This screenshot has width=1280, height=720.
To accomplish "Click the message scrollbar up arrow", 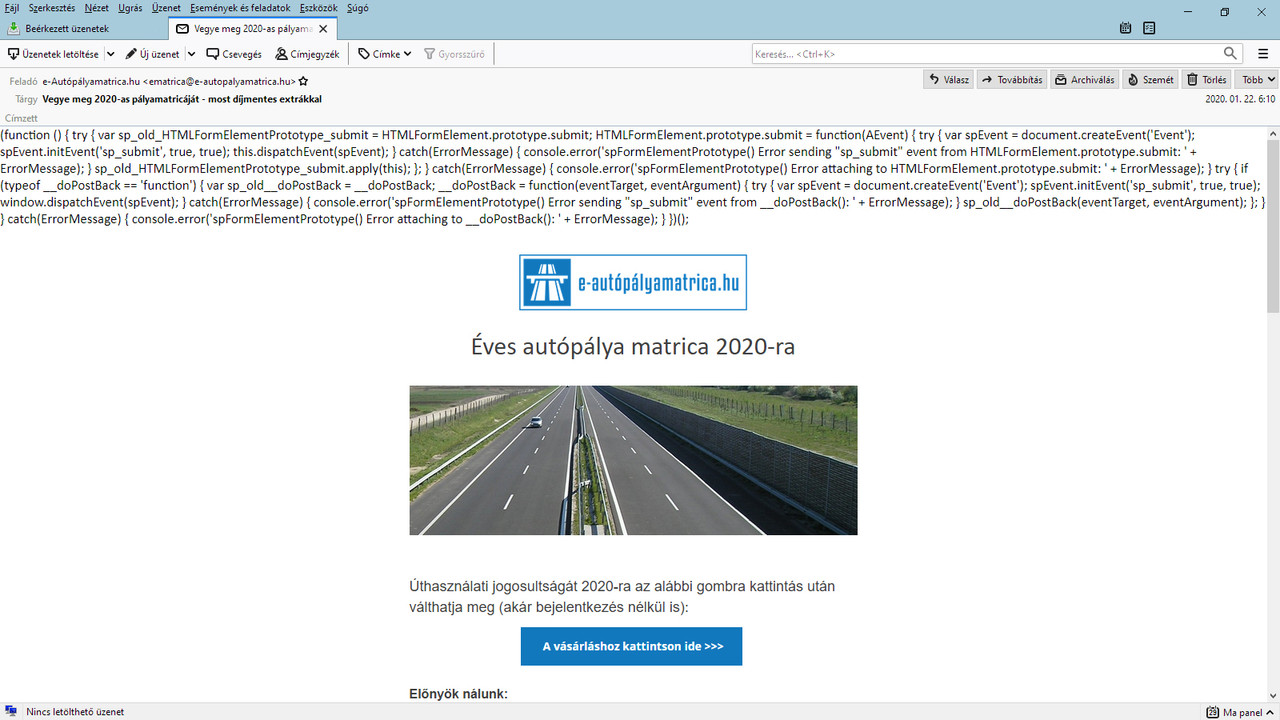I will [x=1273, y=132].
